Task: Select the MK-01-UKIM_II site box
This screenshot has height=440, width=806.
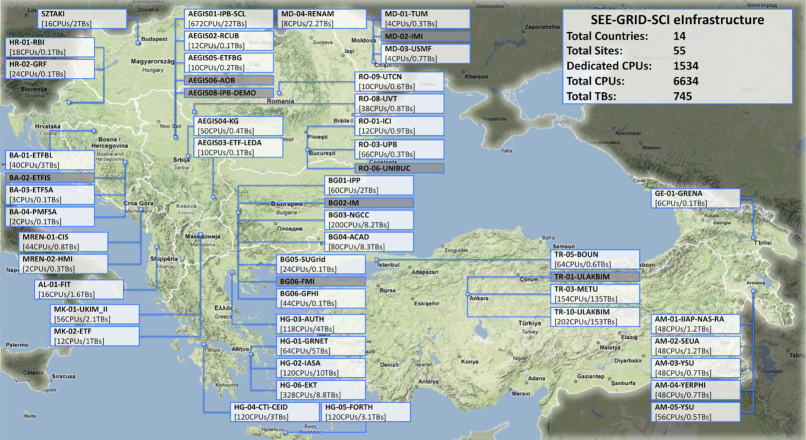Action: point(95,314)
